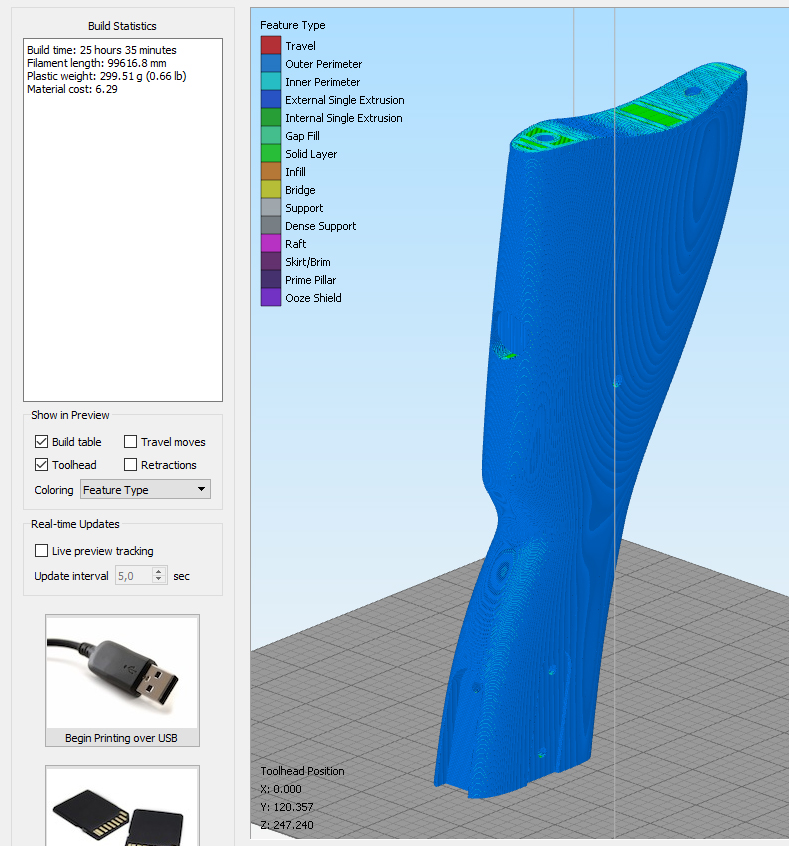
Task: Increase the update interval with up arrow
Action: click(159, 571)
